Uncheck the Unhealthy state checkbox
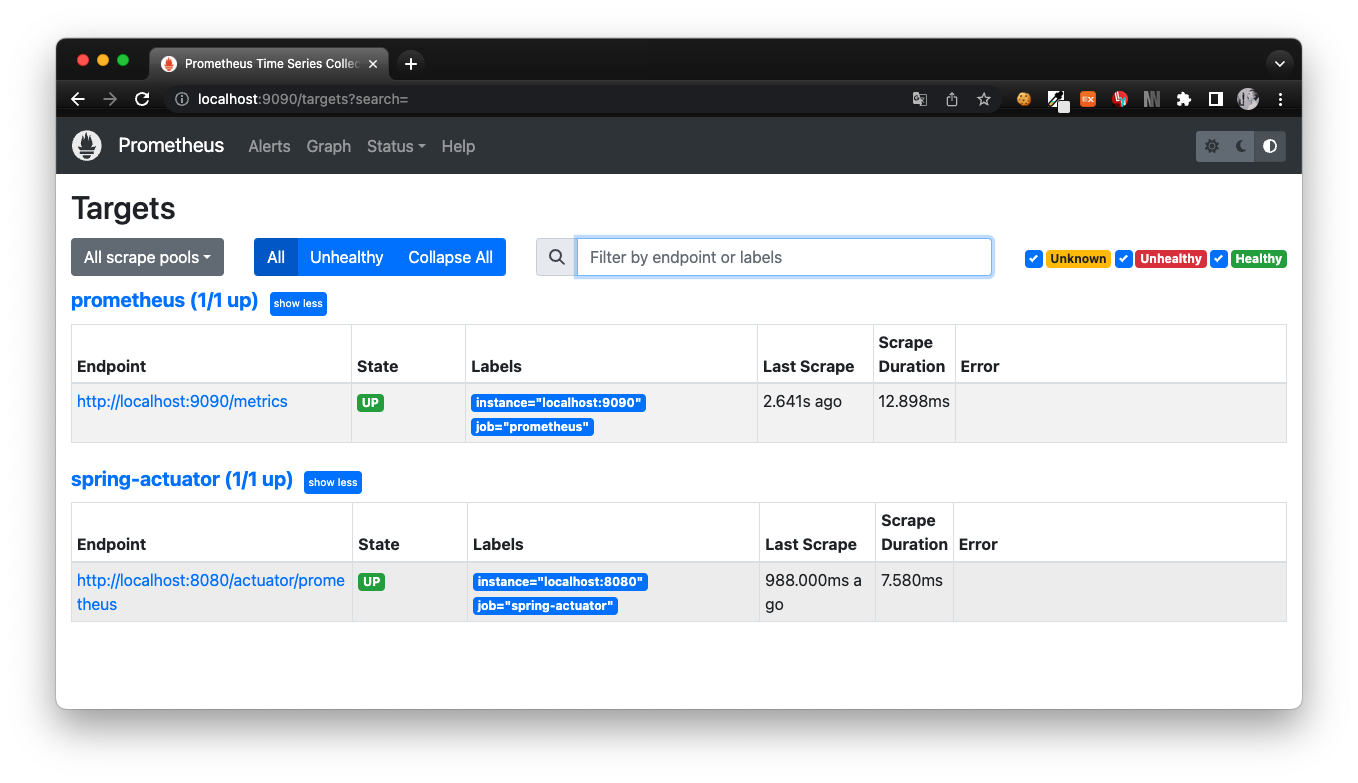This screenshot has width=1358, height=783. (x=1124, y=259)
